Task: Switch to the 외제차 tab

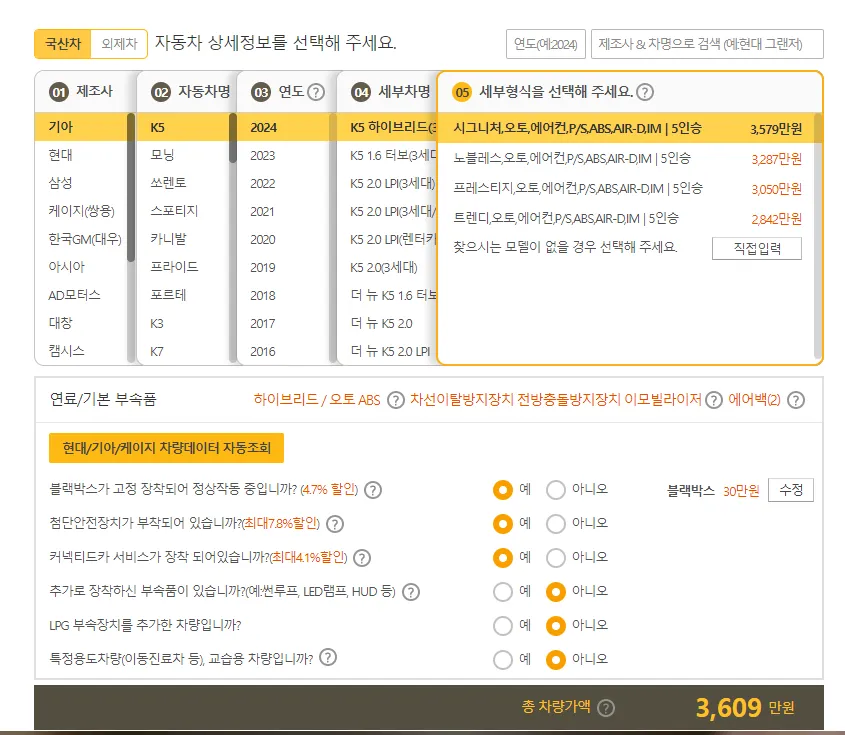Action: click(x=122, y=44)
